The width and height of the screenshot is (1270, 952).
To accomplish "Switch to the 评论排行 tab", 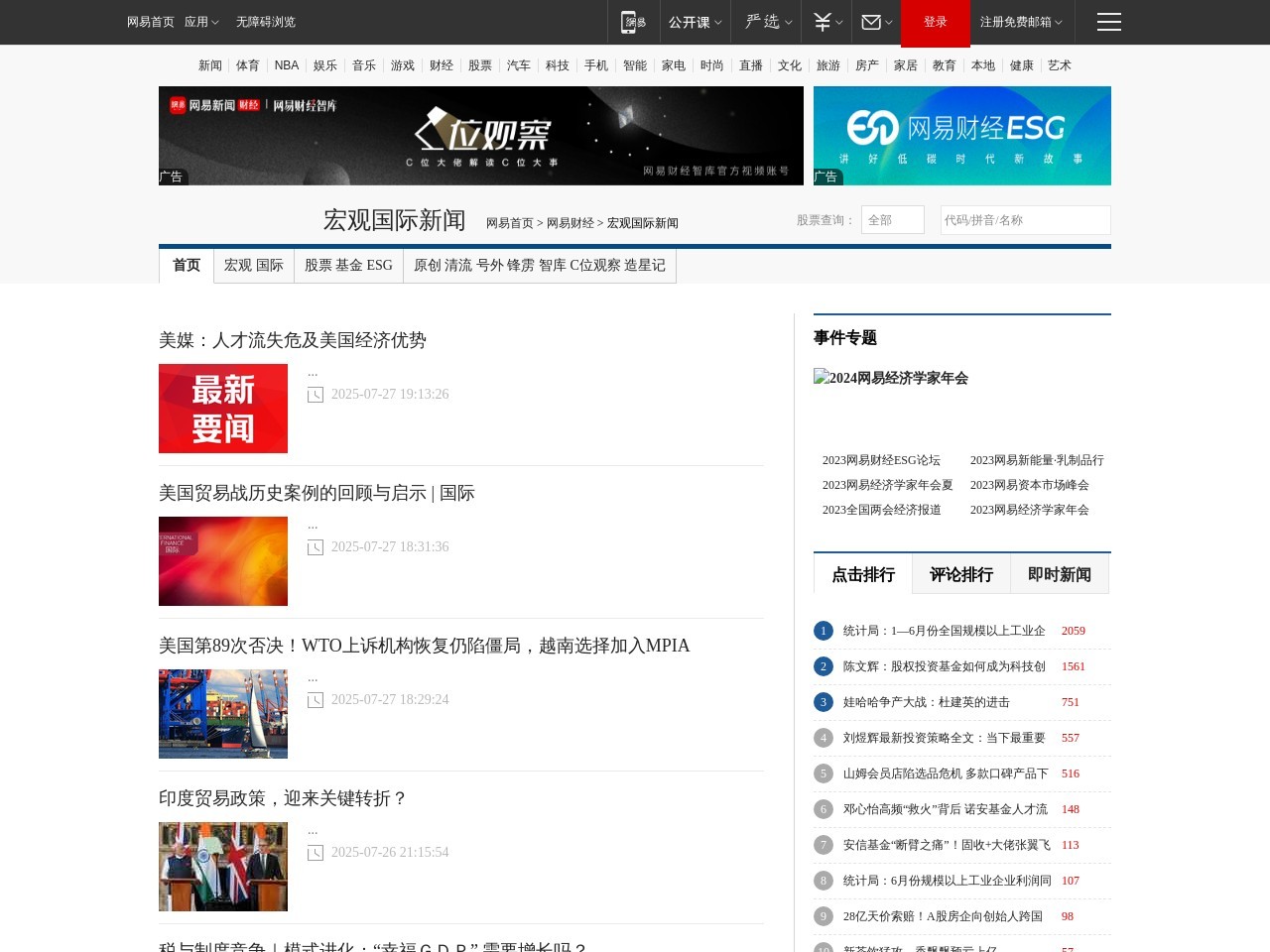I will coord(960,573).
